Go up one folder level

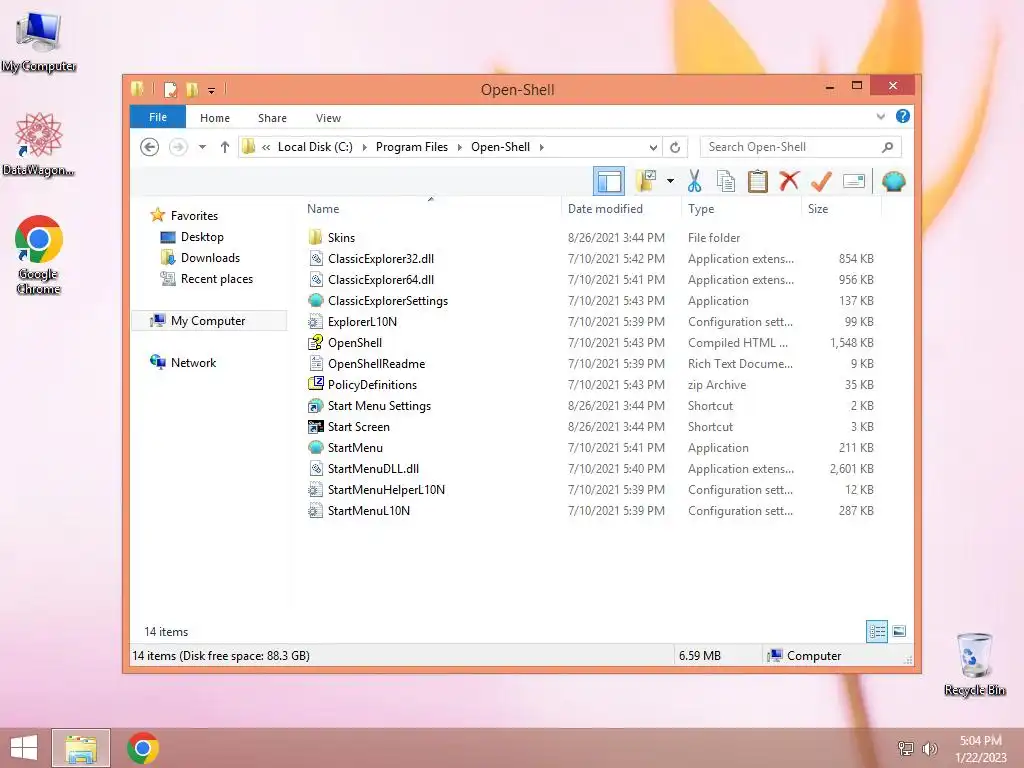coord(225,147)
